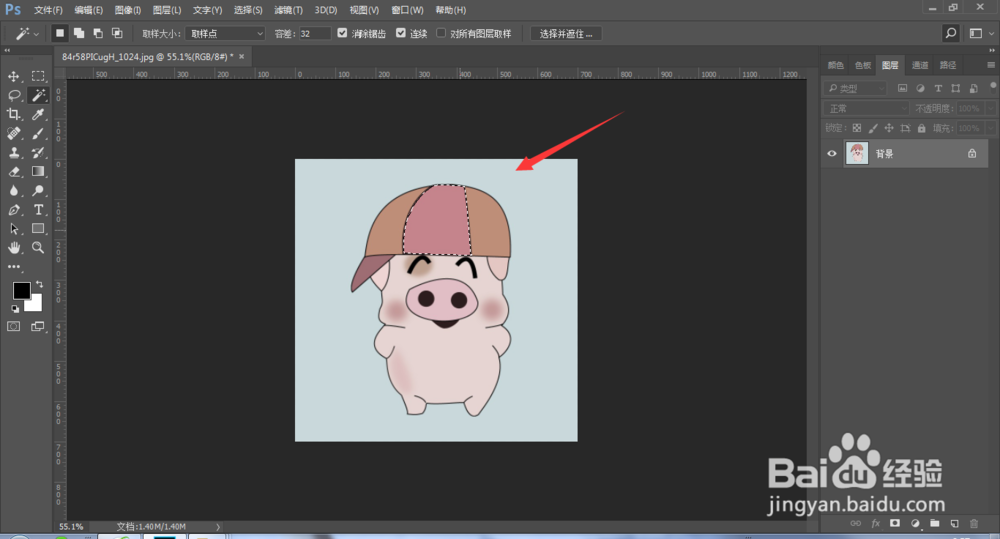
Task: Select the Brush tool
Action: coord(38,134)
